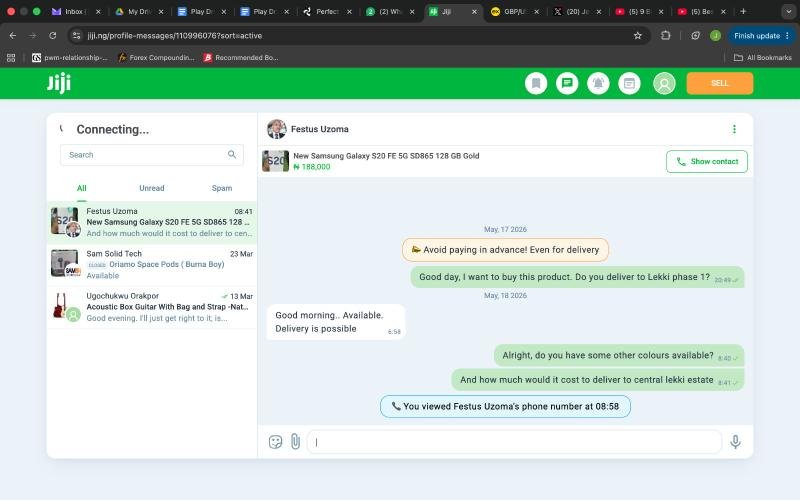Image resolution: width=800 pixels, height=500 pixels.
Task: Switch to the Unread tab
Action: coord(152,188)
